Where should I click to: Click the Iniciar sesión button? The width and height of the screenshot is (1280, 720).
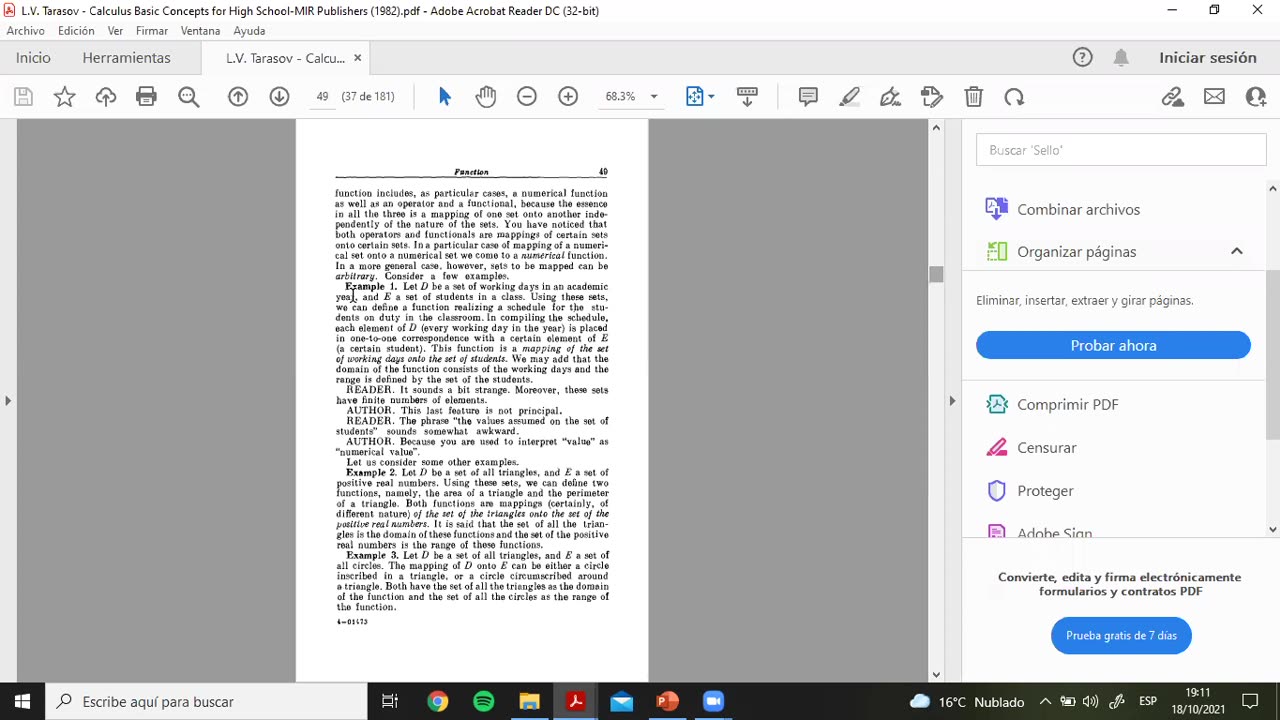(x=1208, y=58)
